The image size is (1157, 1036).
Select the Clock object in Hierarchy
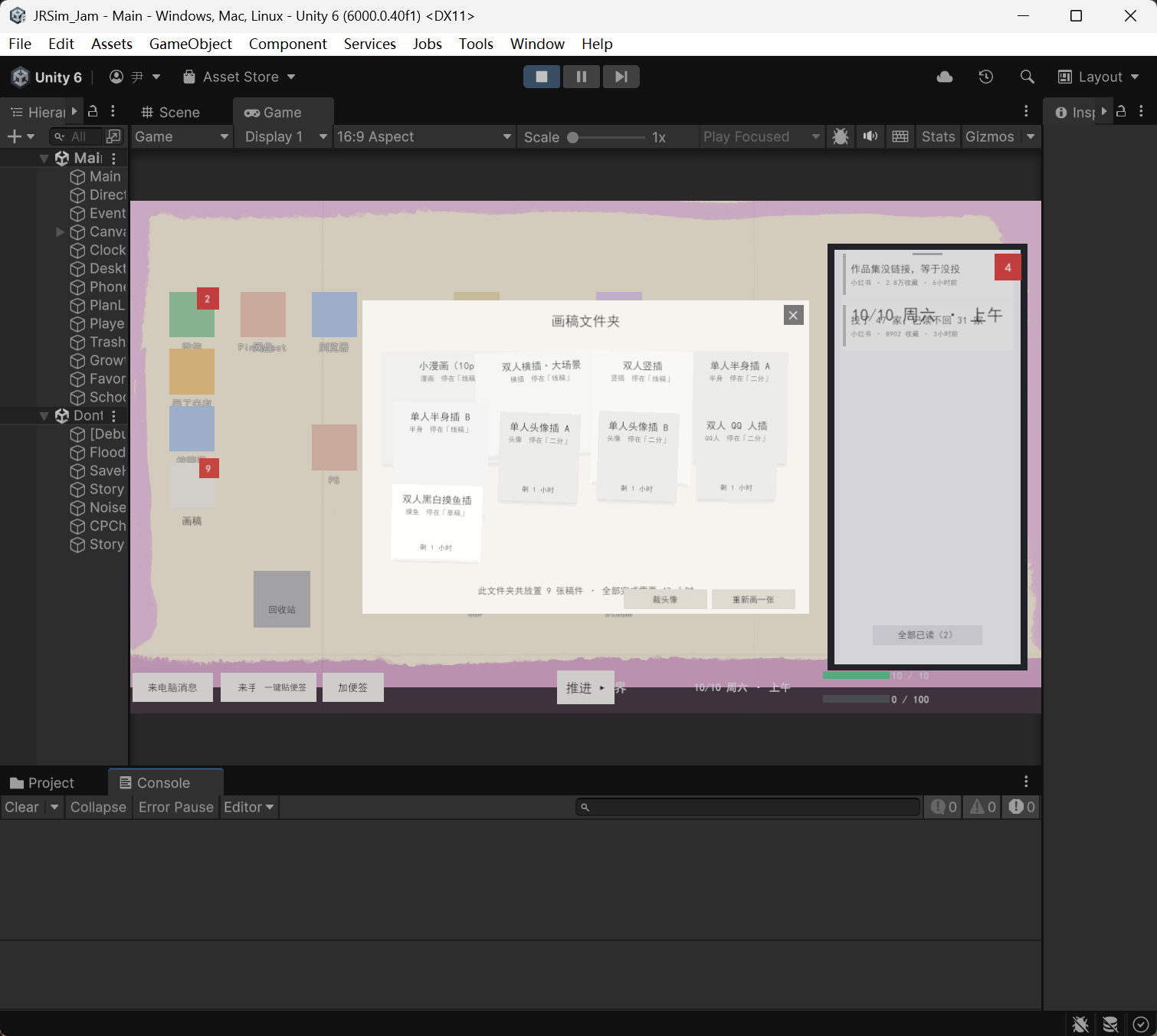tap(98, 251)
